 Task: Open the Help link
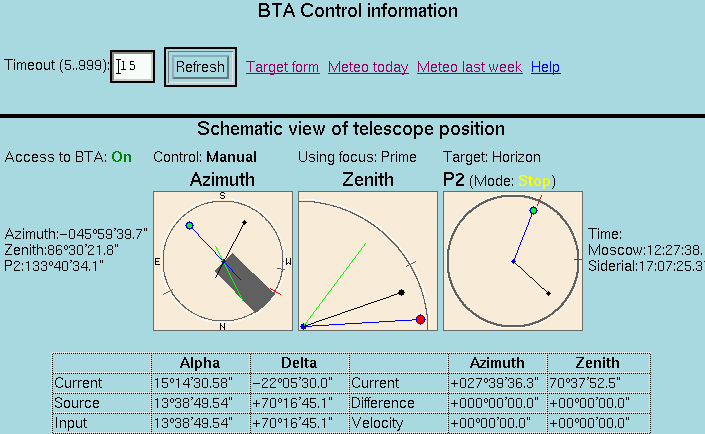click(x=545, y=67)
